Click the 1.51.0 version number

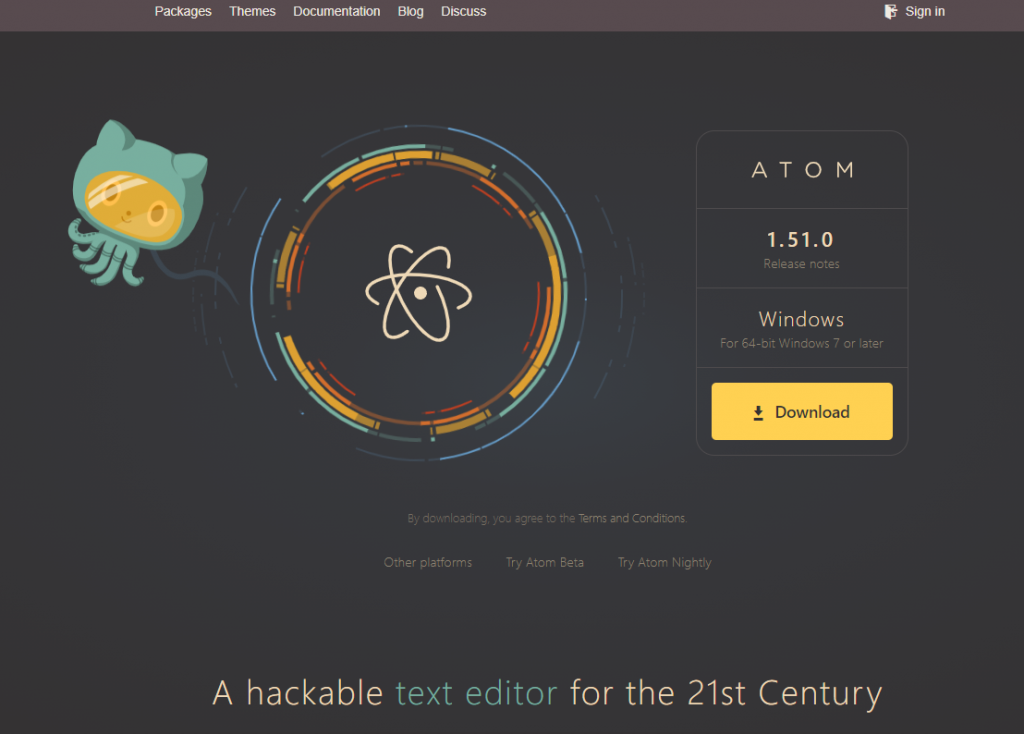[x=800, y=240]
